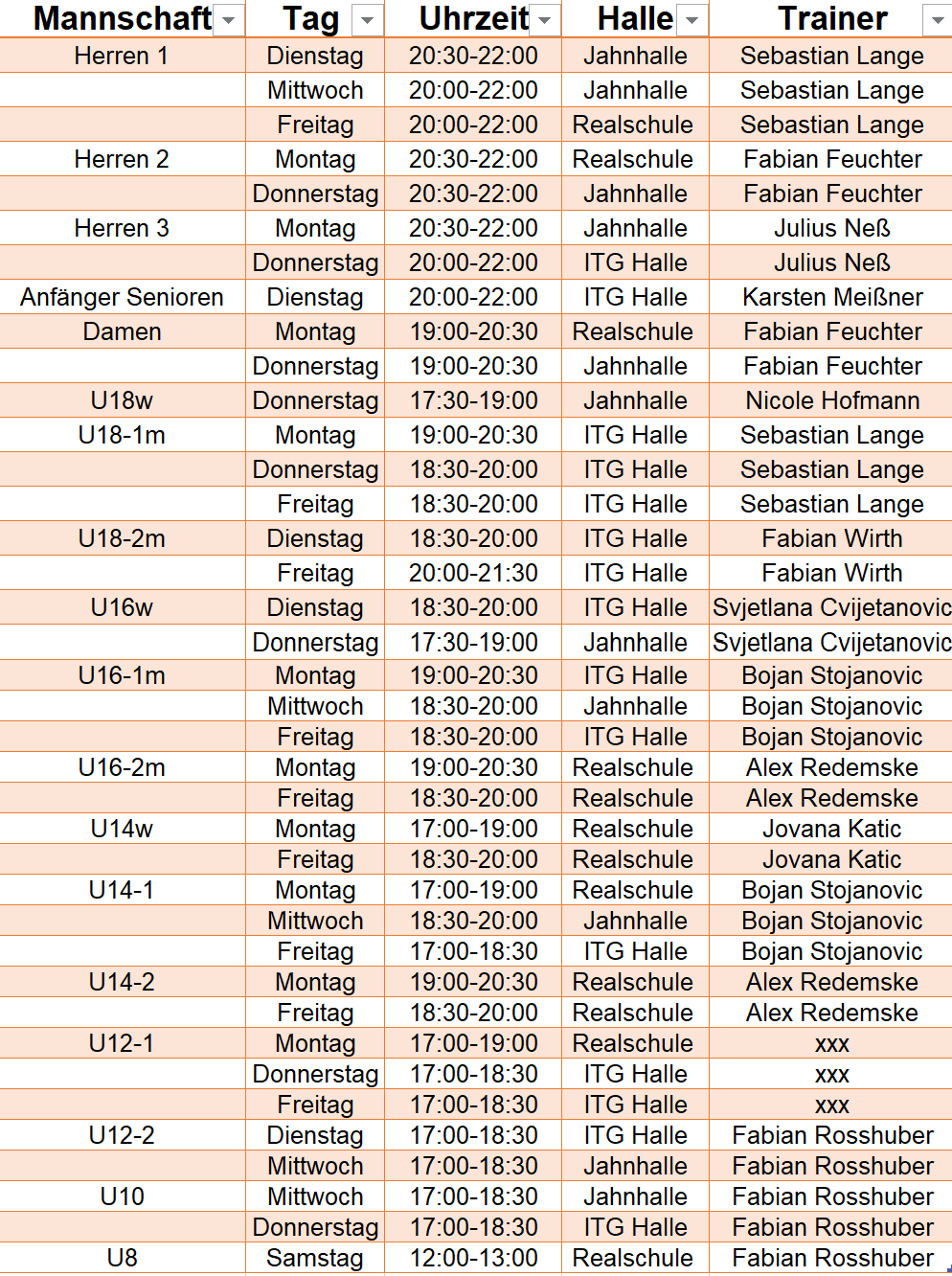Open the Trainer column filter dropdown

point(937,20)
